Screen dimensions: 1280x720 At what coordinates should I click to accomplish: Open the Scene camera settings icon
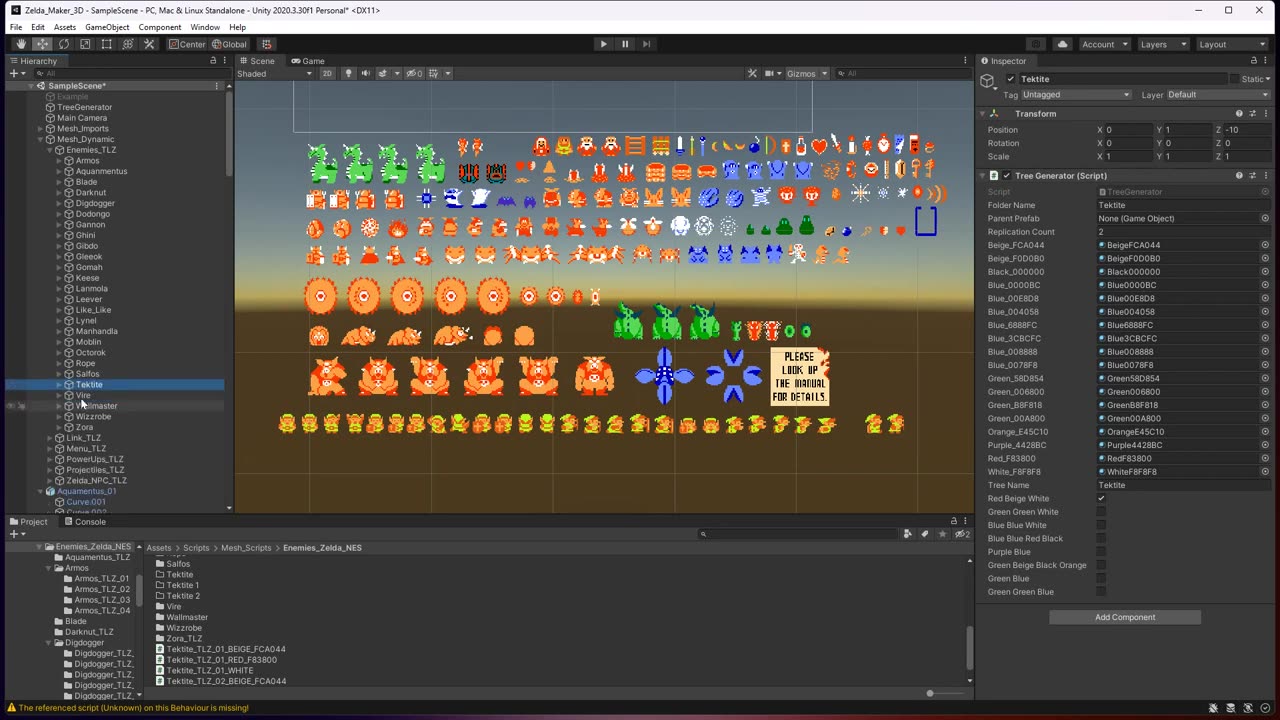pos(770,73)
